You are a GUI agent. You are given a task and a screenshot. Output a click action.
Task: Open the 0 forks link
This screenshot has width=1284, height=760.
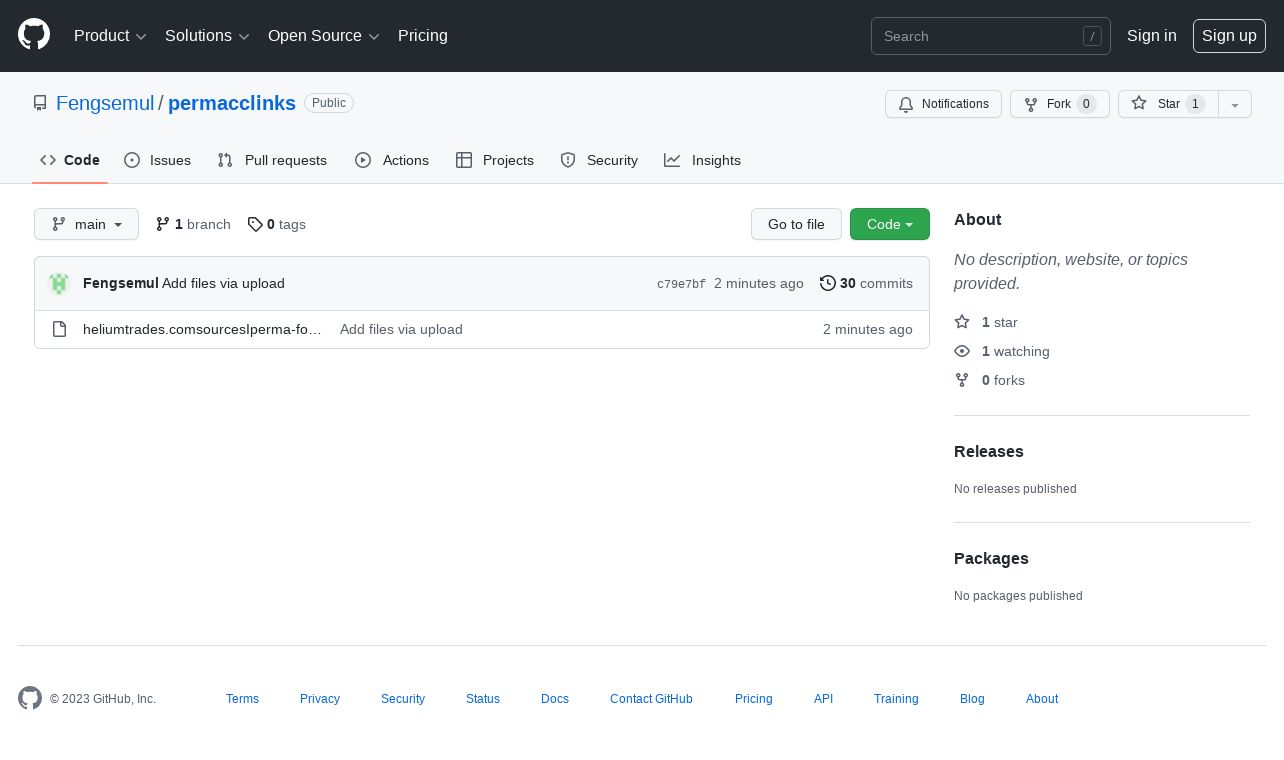[990, 380]
